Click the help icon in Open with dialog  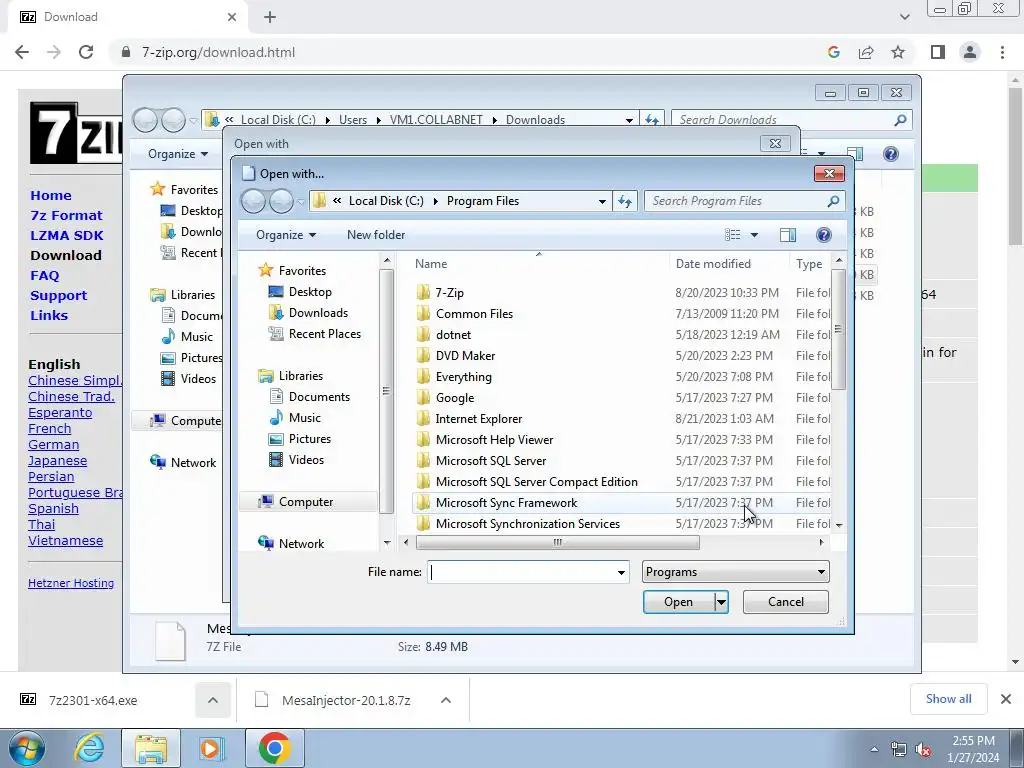pos(824,234)
